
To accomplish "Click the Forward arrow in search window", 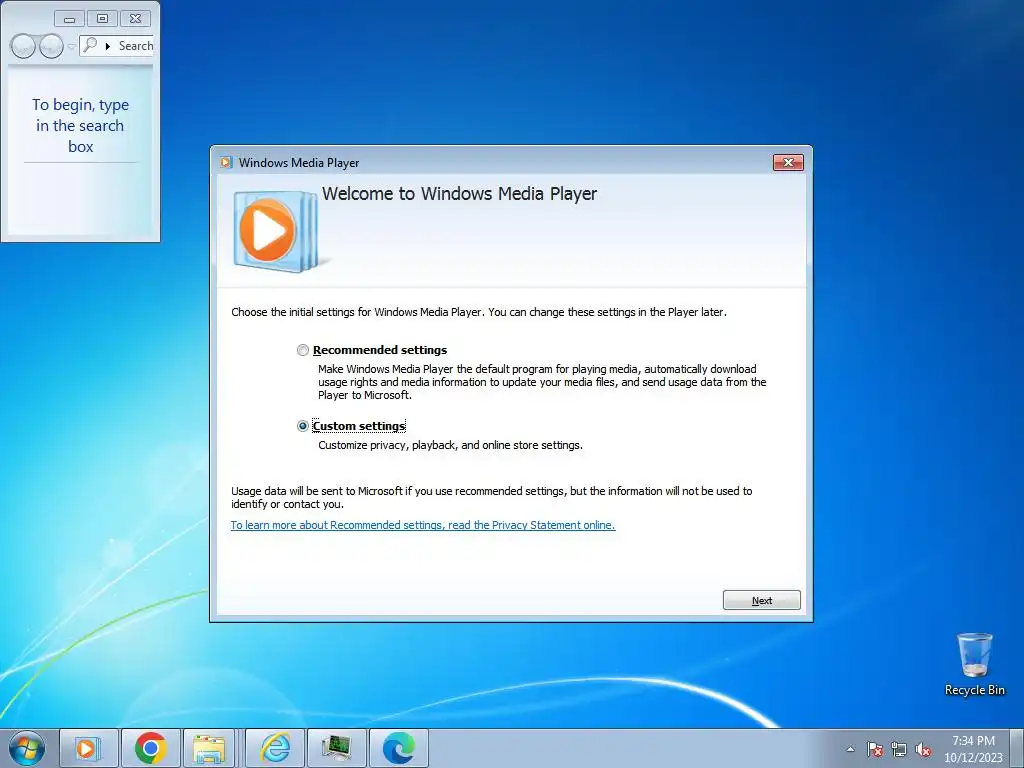I will tap(51, 46).
